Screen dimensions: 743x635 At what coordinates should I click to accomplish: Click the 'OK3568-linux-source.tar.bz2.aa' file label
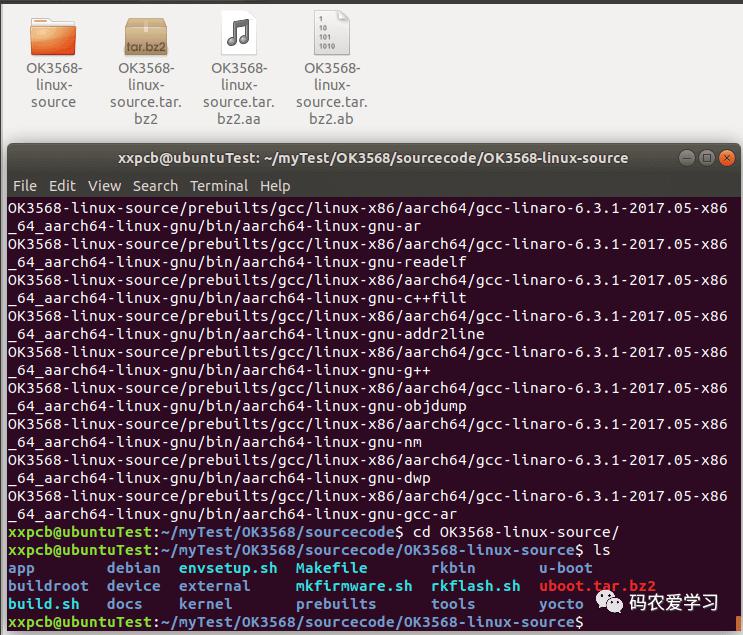tap(239, 93)
